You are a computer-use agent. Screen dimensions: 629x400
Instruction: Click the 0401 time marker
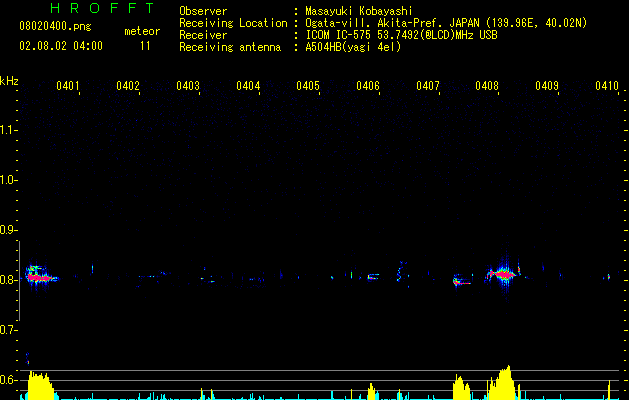click(67, 86)
